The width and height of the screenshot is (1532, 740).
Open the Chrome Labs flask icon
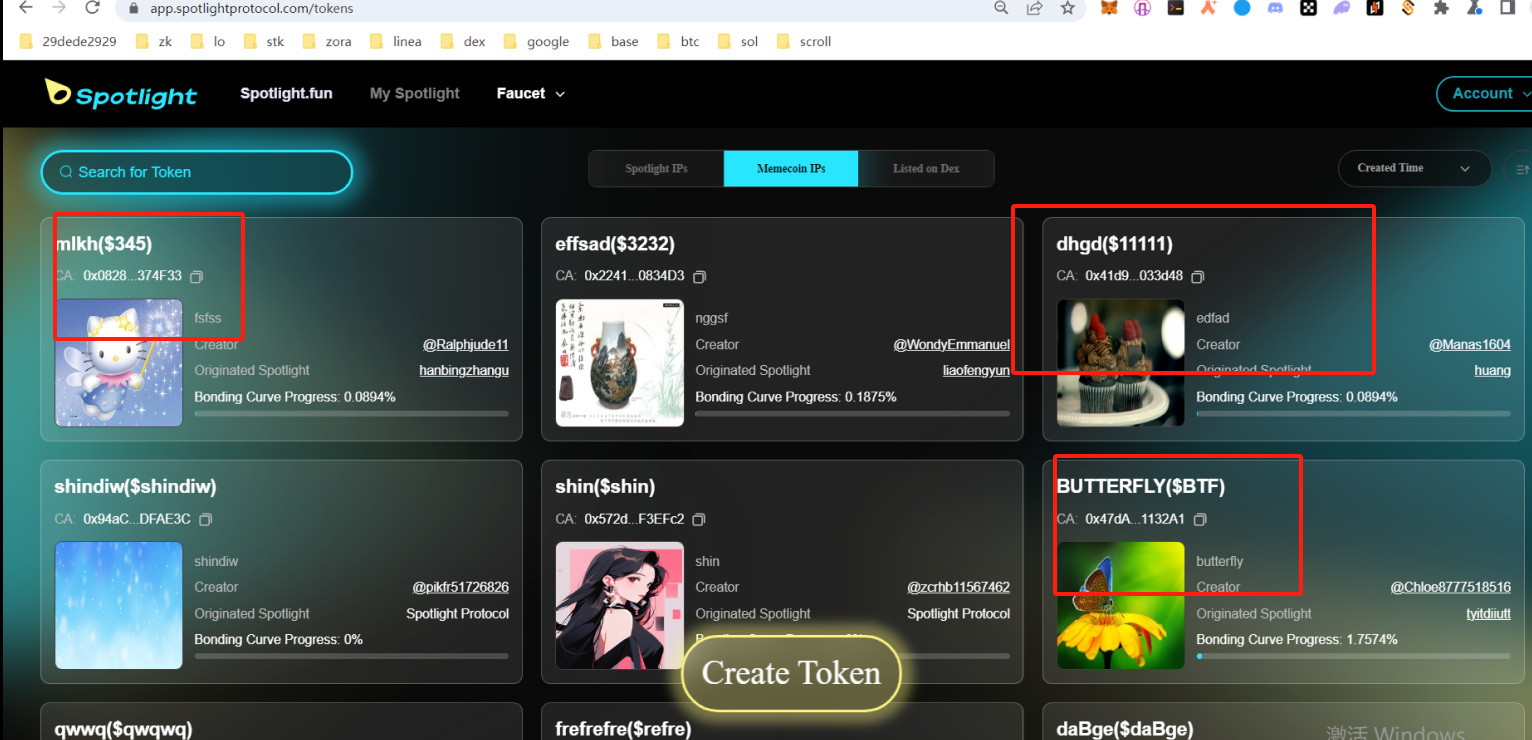tap(1474, 8)
